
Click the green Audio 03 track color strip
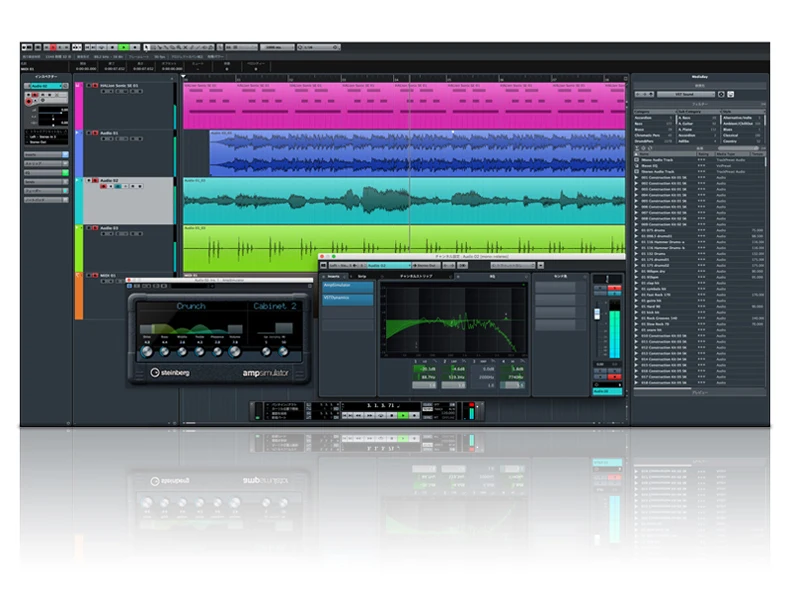tap(79, 248)
